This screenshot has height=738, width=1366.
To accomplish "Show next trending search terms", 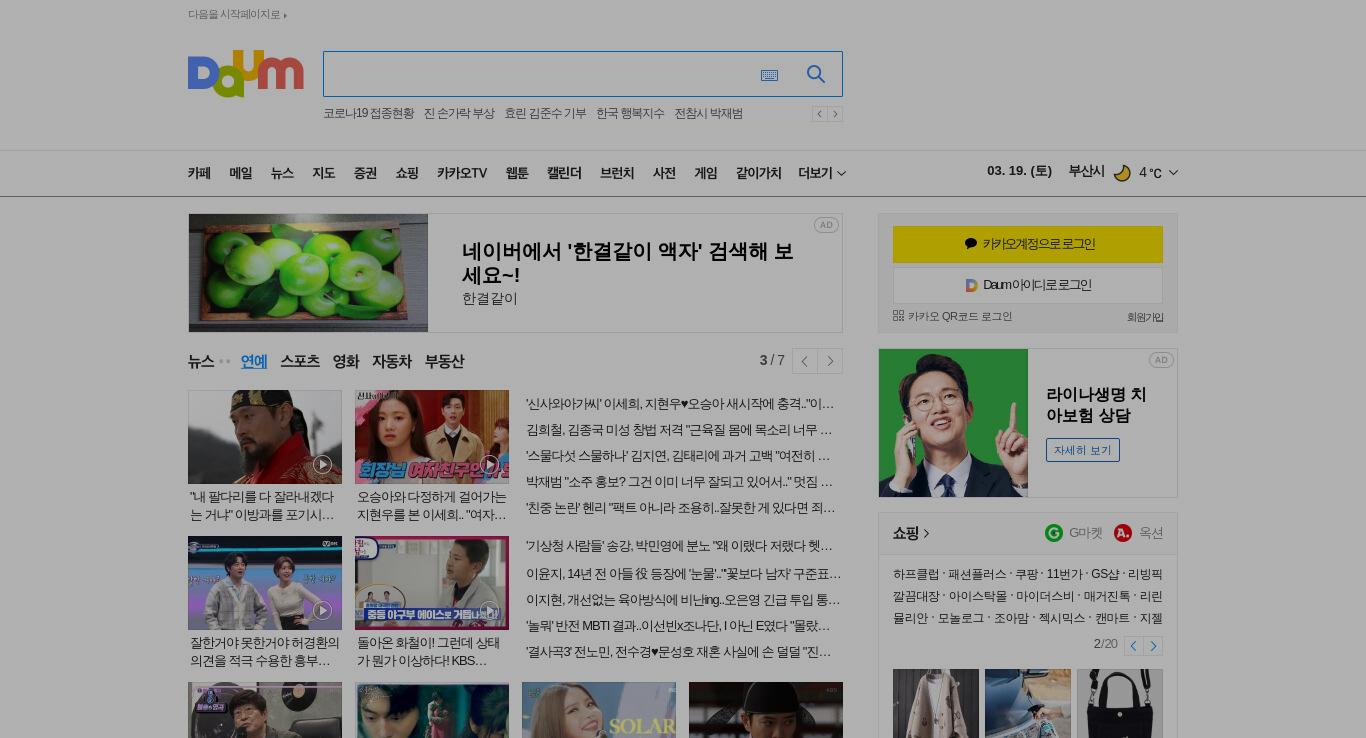I will click(x=835, y=114).
